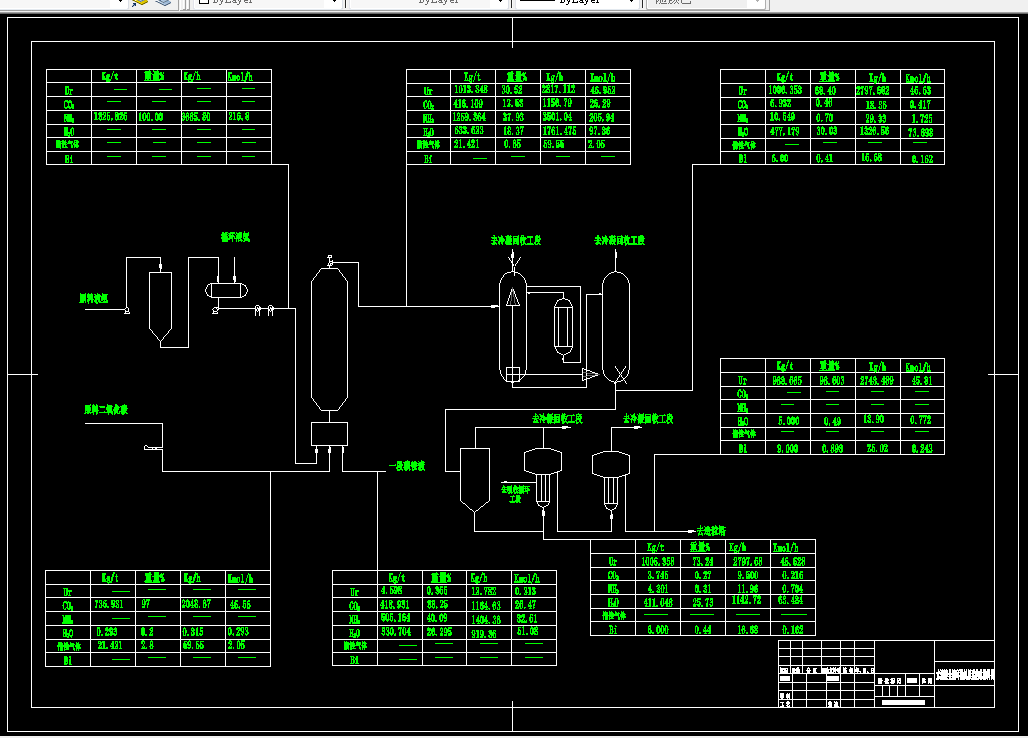The height and width of the screenshot is (738, 1028).
Task: Select cell value 416.109 in the top-middle table
Action: [x=468, y=104]
